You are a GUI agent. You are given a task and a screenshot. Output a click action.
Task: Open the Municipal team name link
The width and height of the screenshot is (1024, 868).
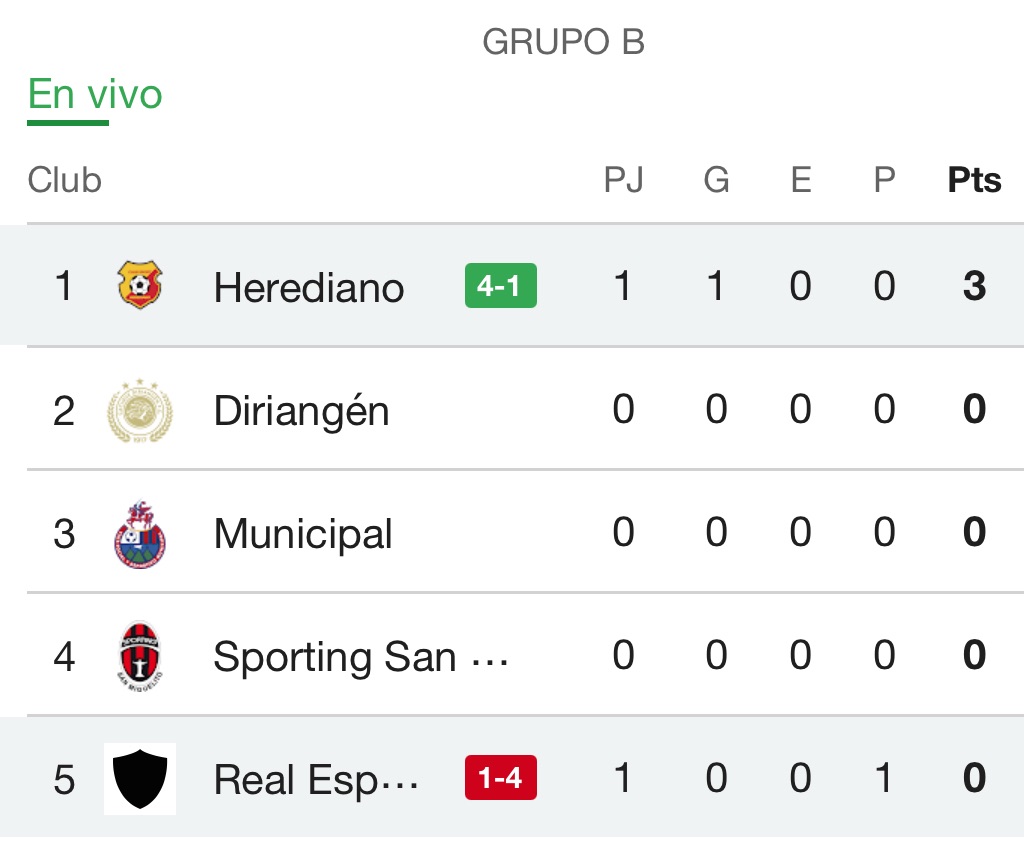pos(303,534)
